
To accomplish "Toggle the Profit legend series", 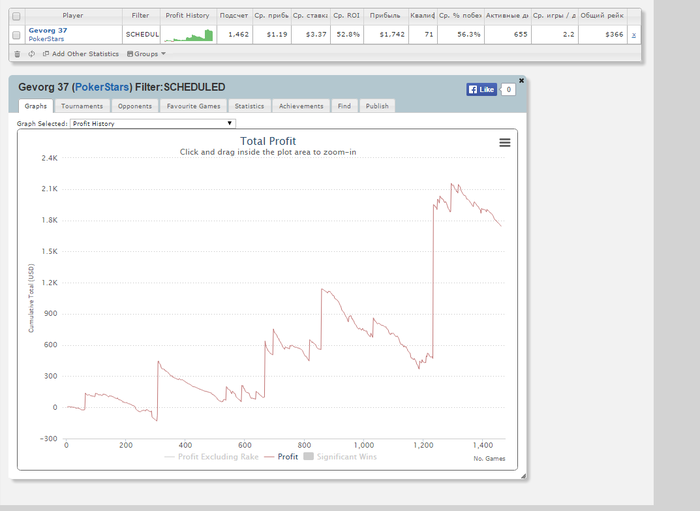I will click(x=281, y=457).
